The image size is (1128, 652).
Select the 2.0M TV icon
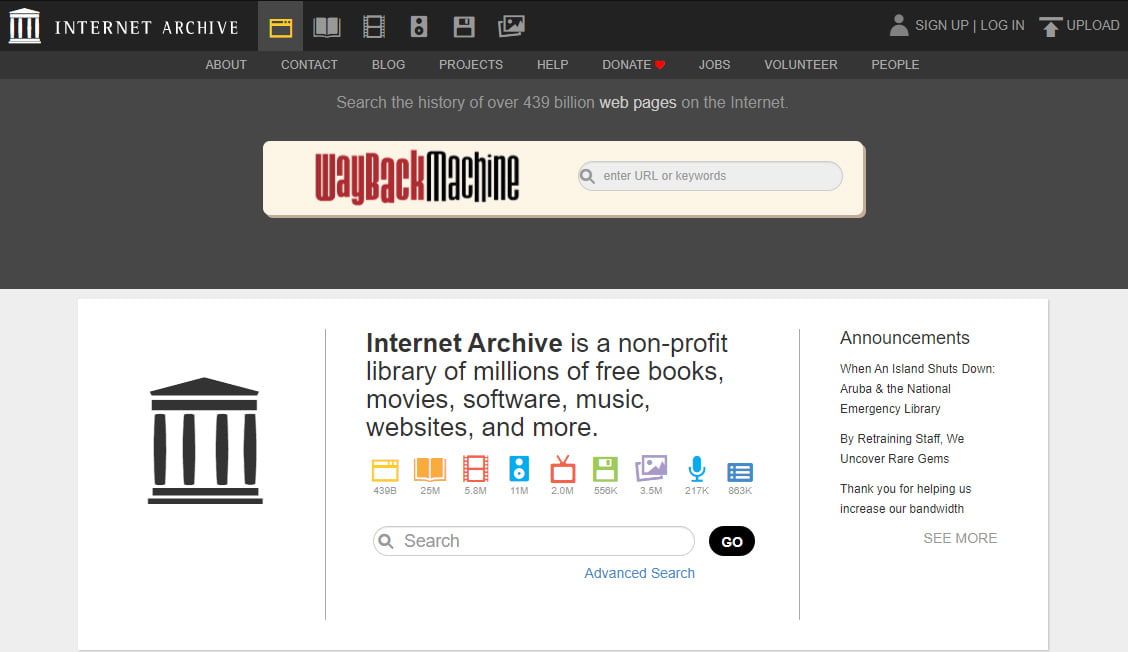(563, 468)
